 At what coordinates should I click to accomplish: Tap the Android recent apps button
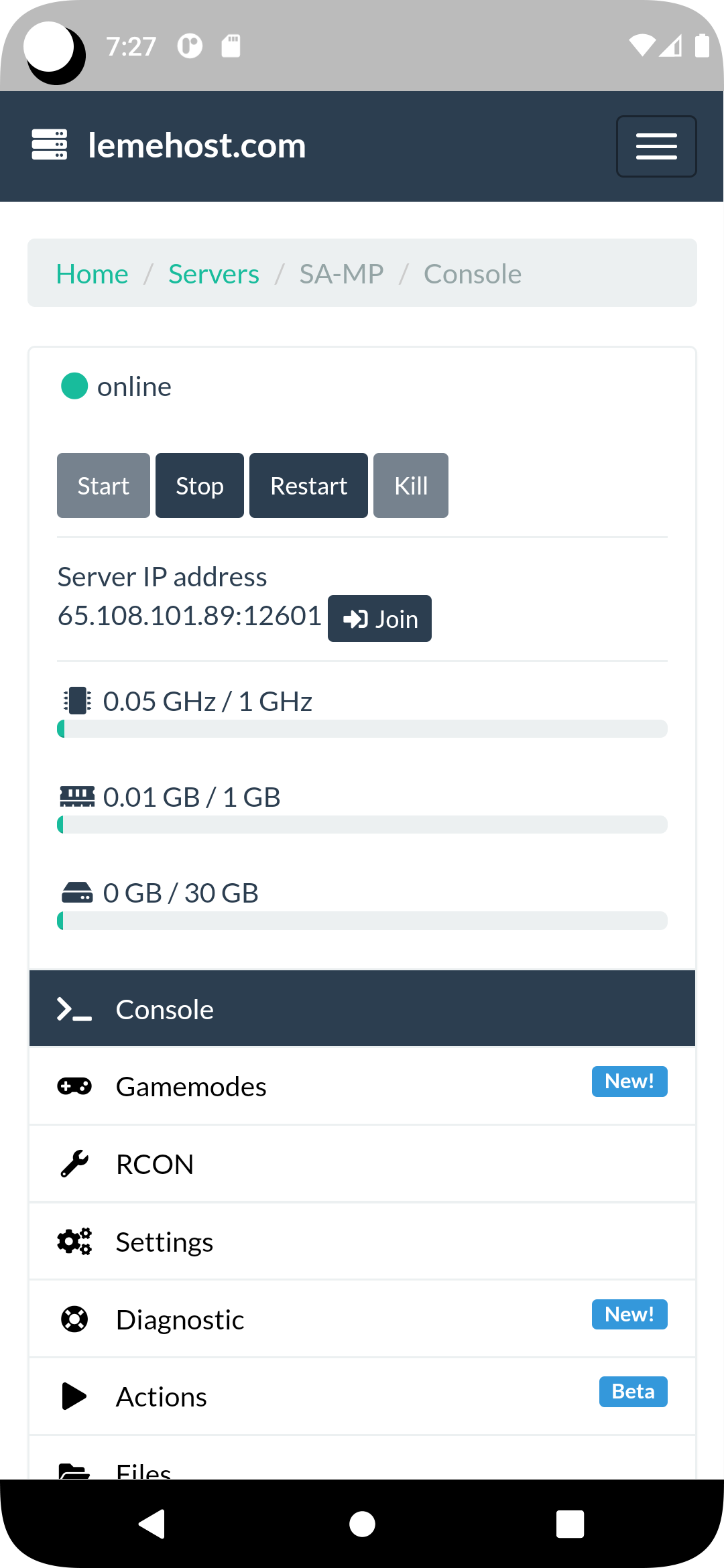point(570,1524)
